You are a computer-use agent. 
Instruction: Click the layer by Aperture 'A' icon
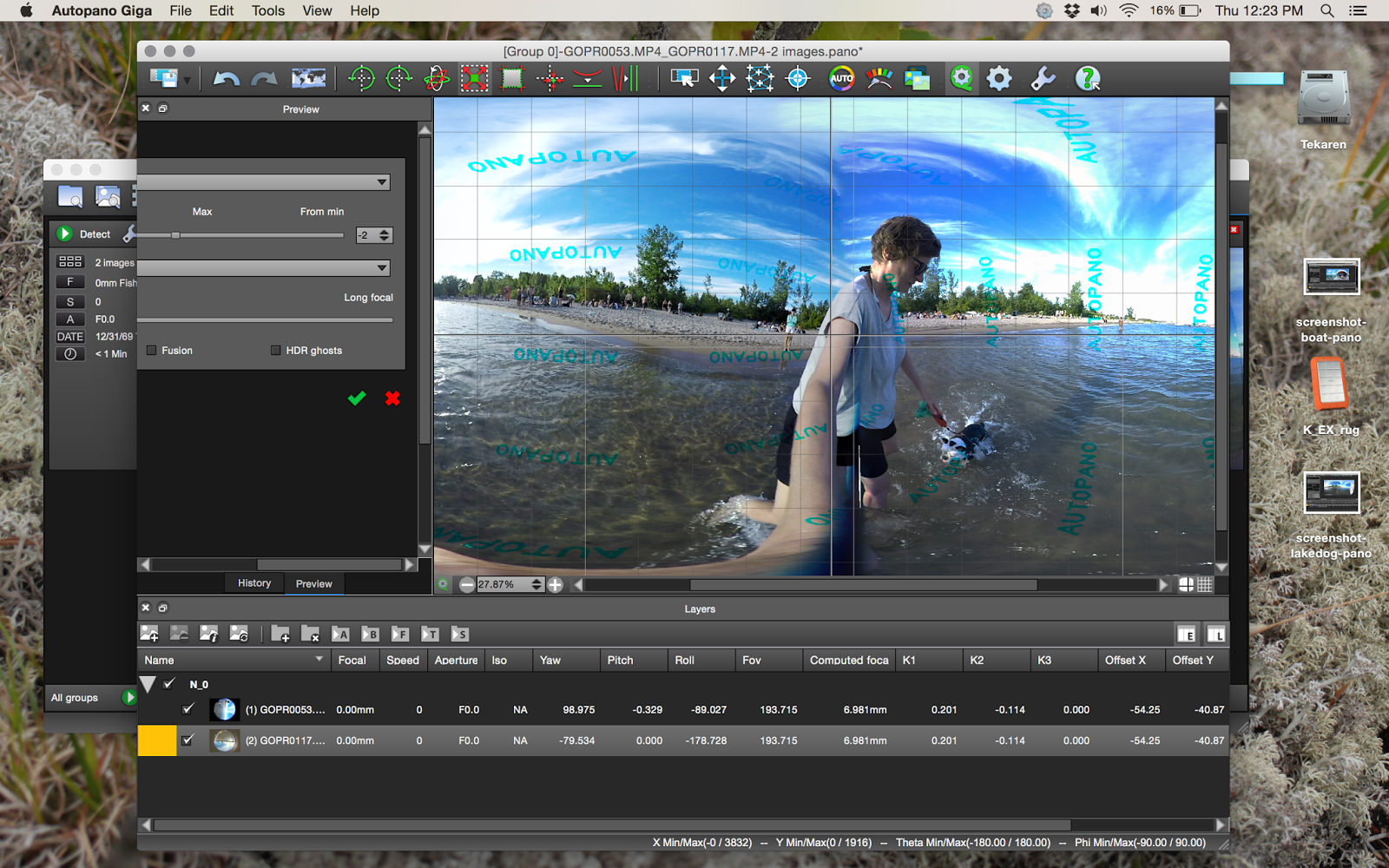(x=340, y=635)
